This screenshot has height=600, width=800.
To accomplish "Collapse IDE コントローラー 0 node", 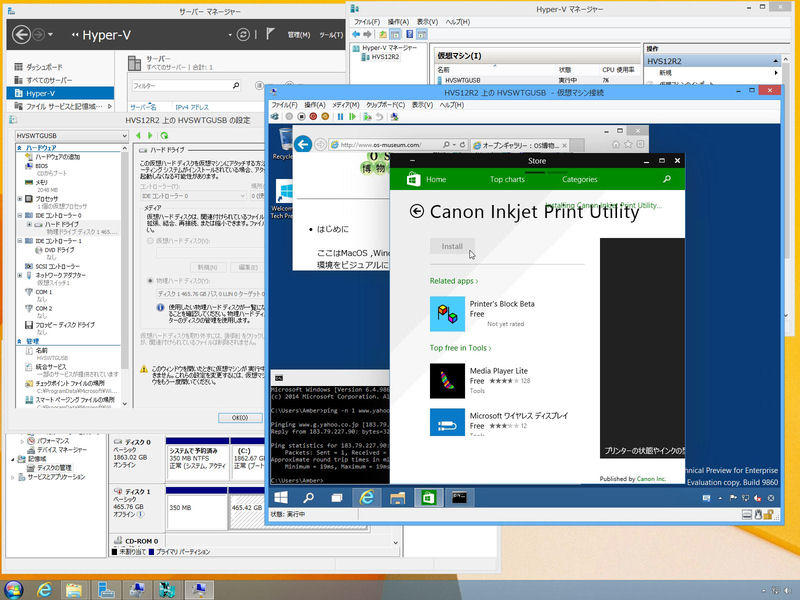I will tap(20, 215).
